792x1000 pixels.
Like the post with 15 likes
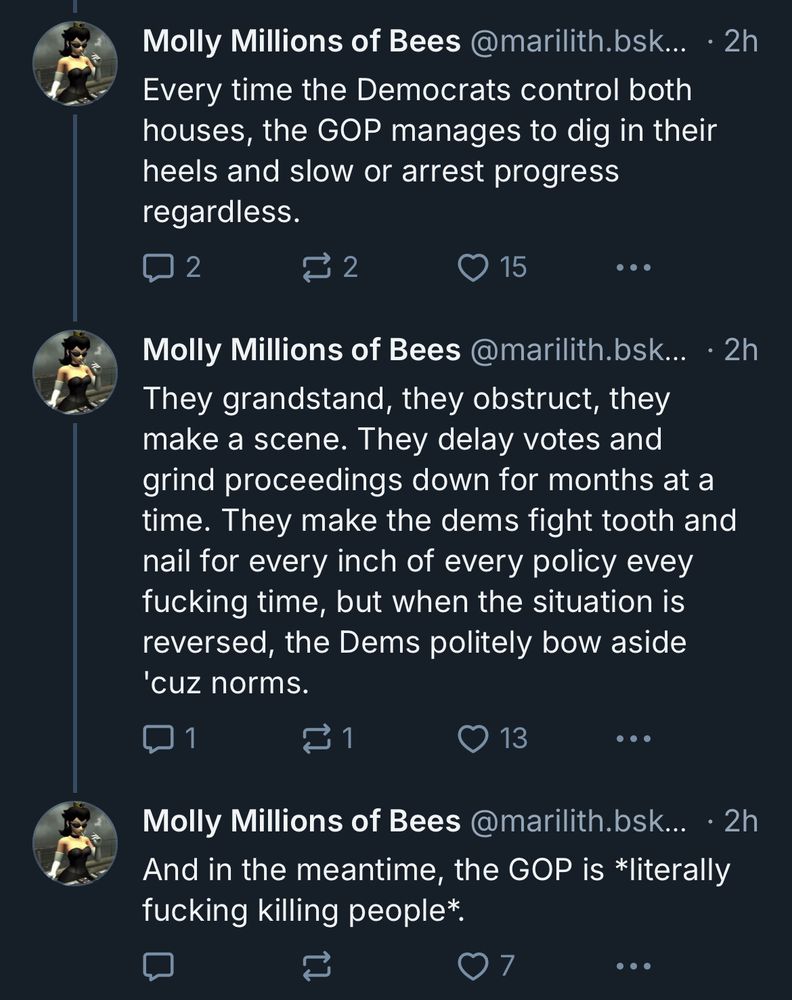(472, 267)
